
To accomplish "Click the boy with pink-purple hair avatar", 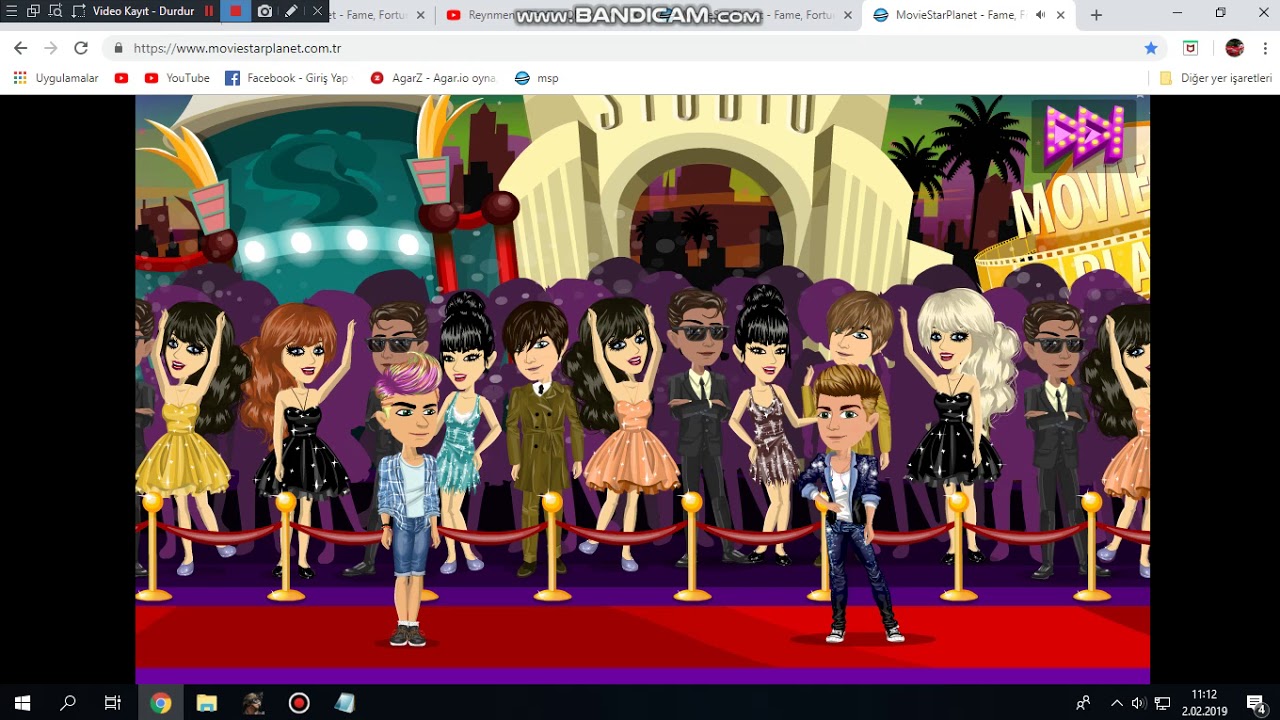I will 410,500.
